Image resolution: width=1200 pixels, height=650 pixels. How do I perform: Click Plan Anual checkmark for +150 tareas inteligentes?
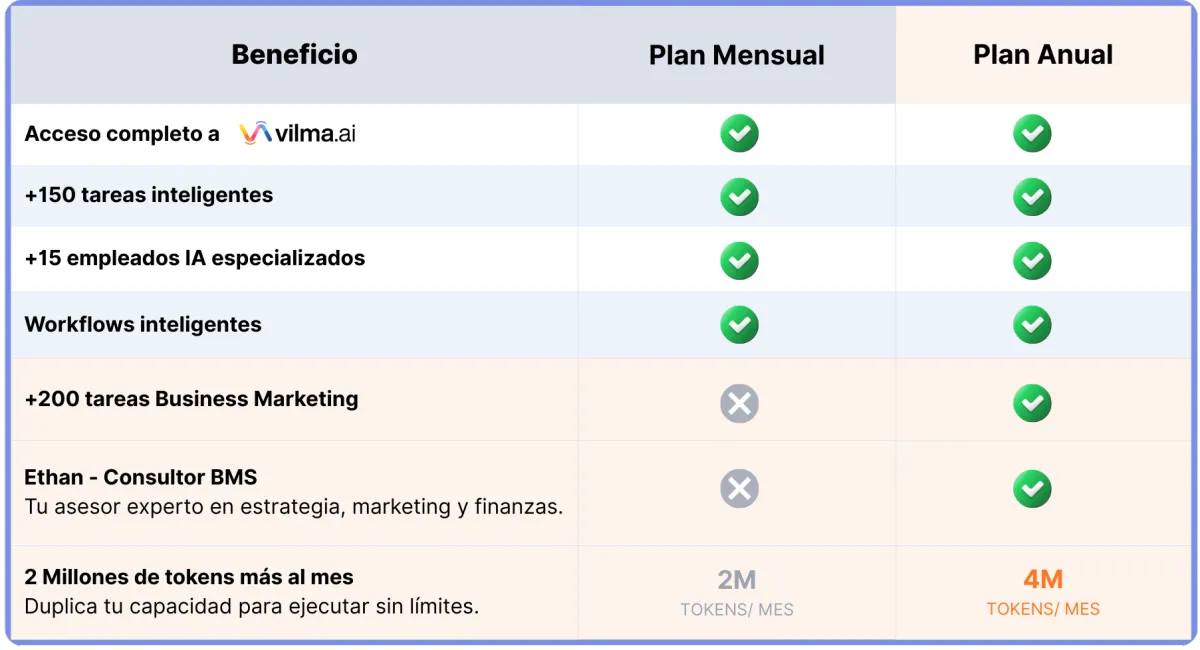click(1032, 196)
